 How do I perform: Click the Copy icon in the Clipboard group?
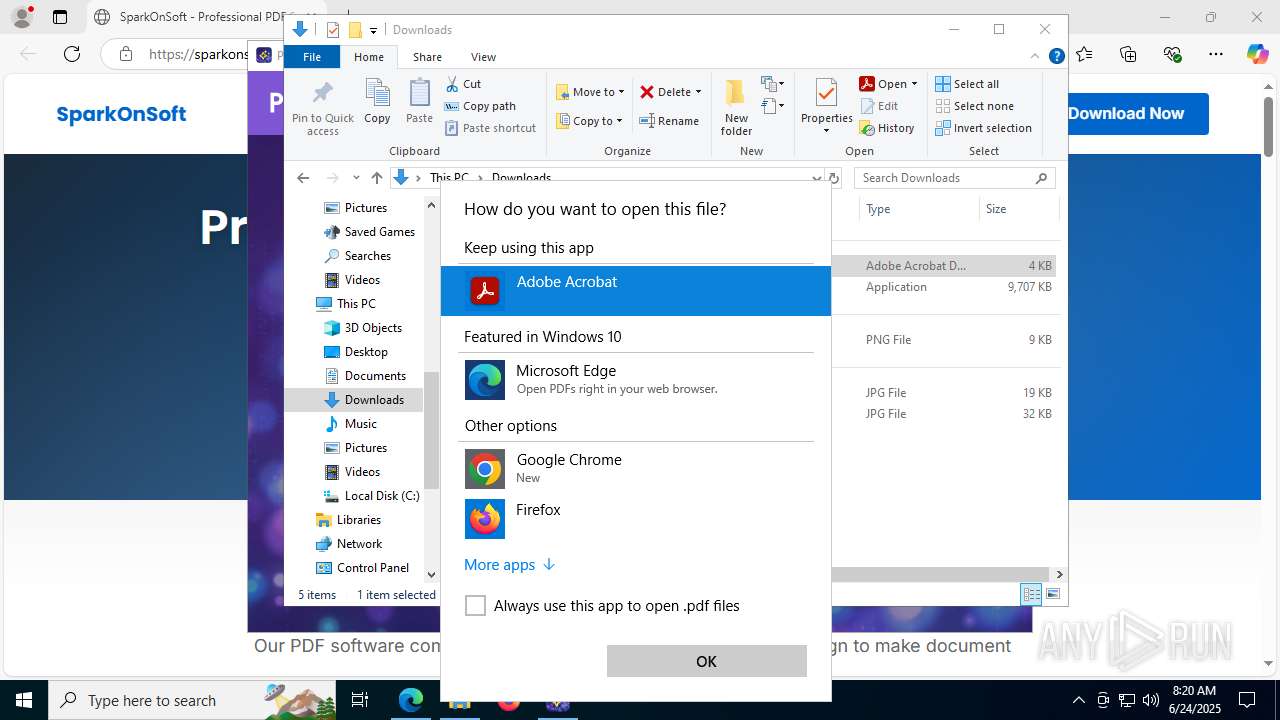[x=377, y=101]
